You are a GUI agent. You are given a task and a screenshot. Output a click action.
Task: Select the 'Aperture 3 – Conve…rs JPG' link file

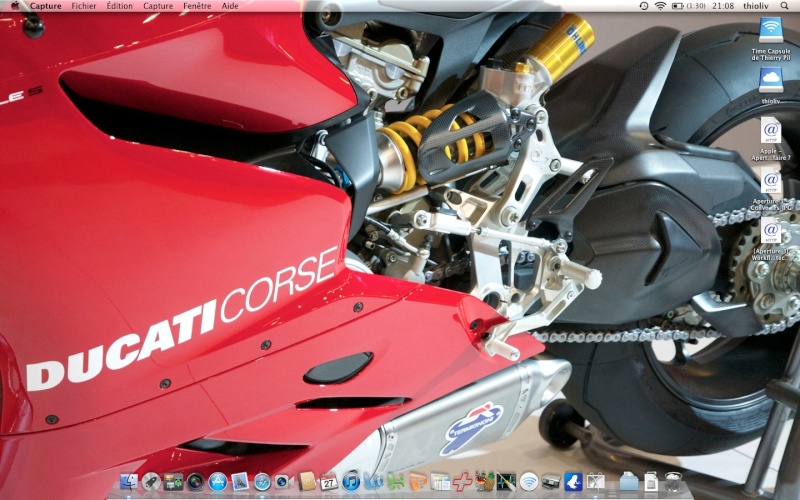pyautogui.click(x=770, y=189)
